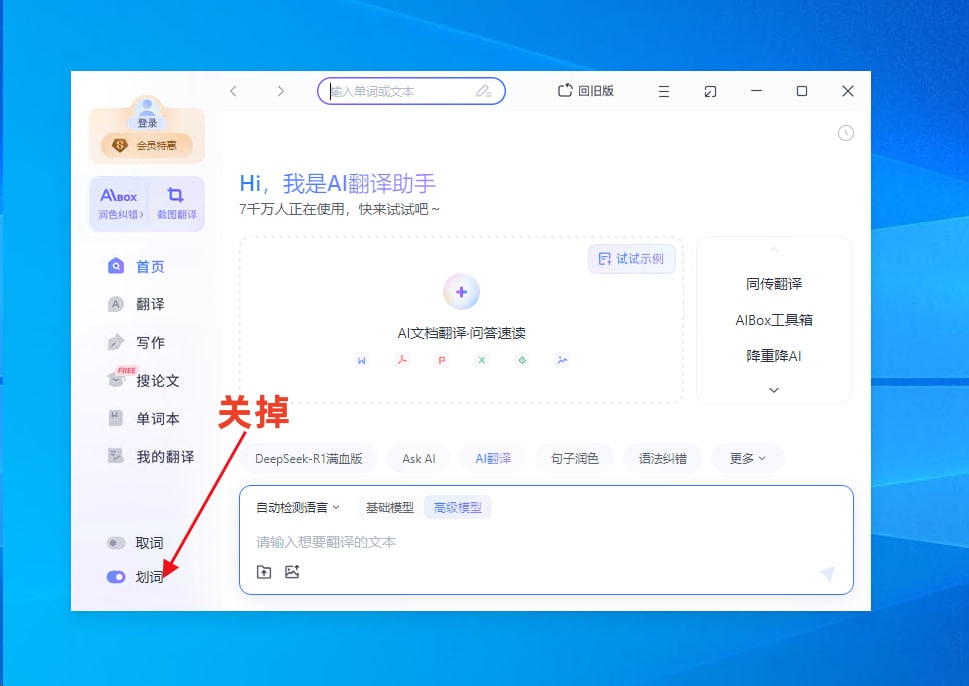Click the upload document icon below text input
969x686 pixels.
click(264, 572)
